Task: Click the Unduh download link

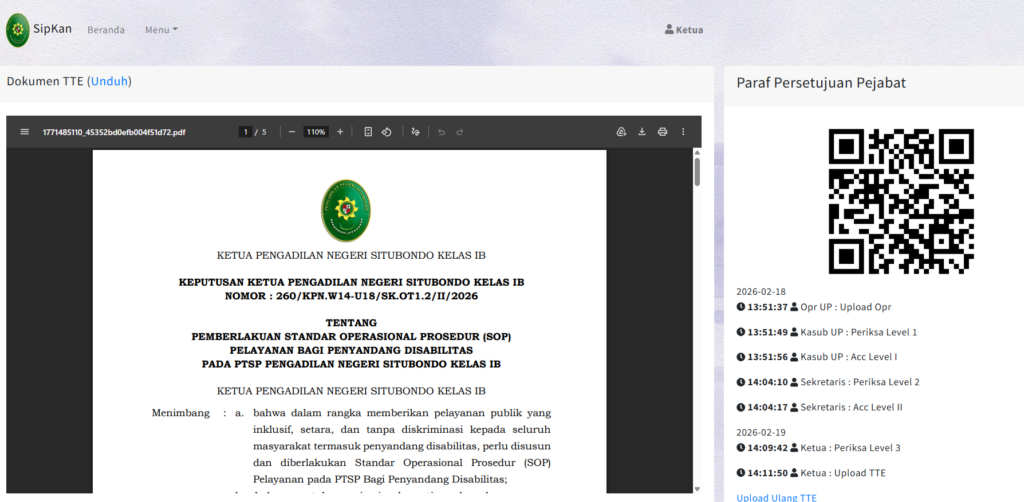Action: point(110,81)
